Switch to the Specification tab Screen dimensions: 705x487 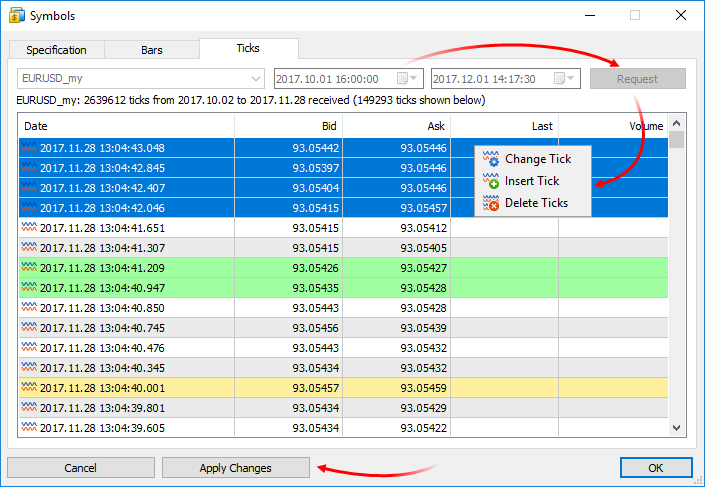pyautogui.click(x=56, y=50)
